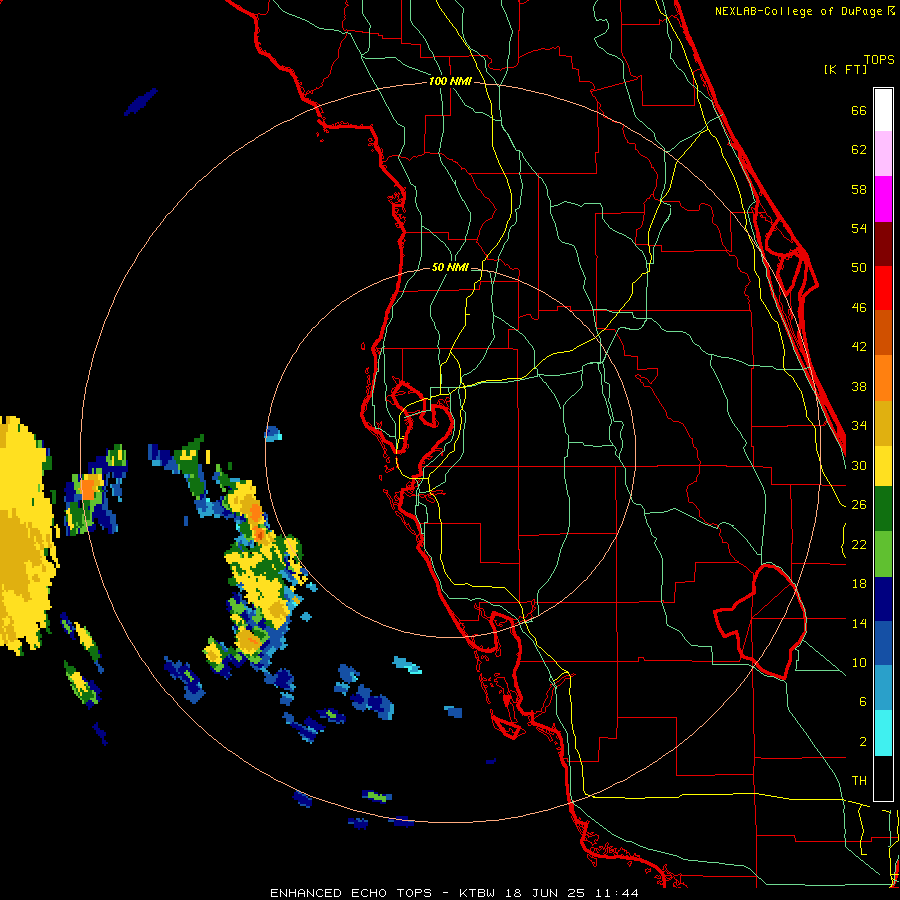Click the navy 18 kft legend swatch
Viewport: 900px width, 900px height.
click(883, 599)
